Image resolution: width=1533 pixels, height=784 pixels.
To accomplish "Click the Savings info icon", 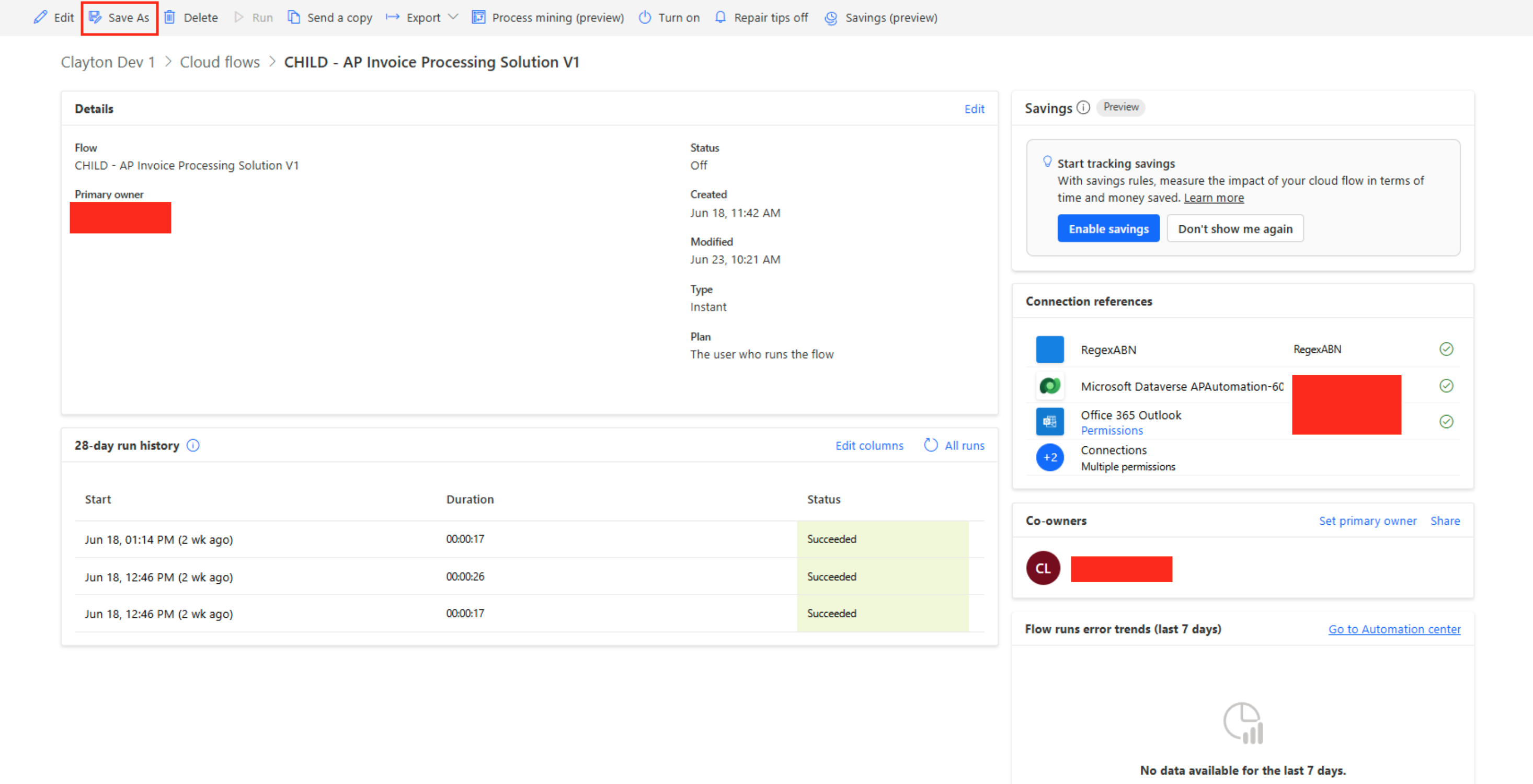I will [1083, 108].
